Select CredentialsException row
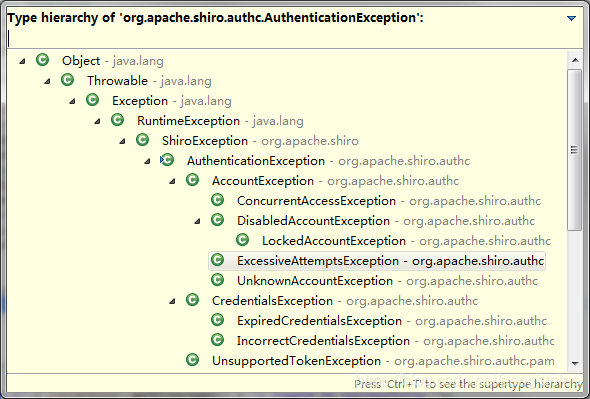This screenshot has width=590, height=399. point(345,300)
